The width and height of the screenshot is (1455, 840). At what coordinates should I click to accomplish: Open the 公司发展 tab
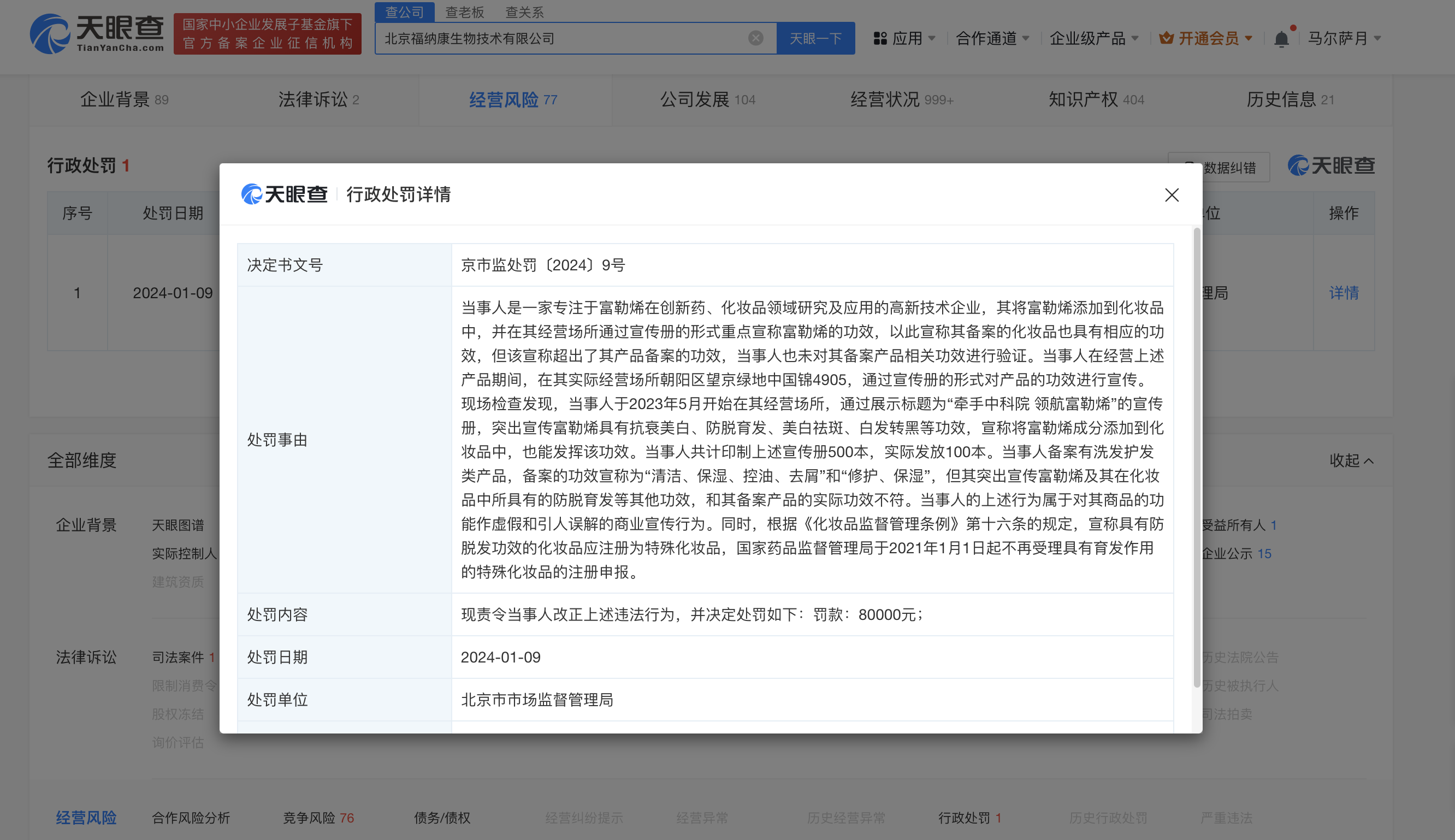click(x=707, y=100)
